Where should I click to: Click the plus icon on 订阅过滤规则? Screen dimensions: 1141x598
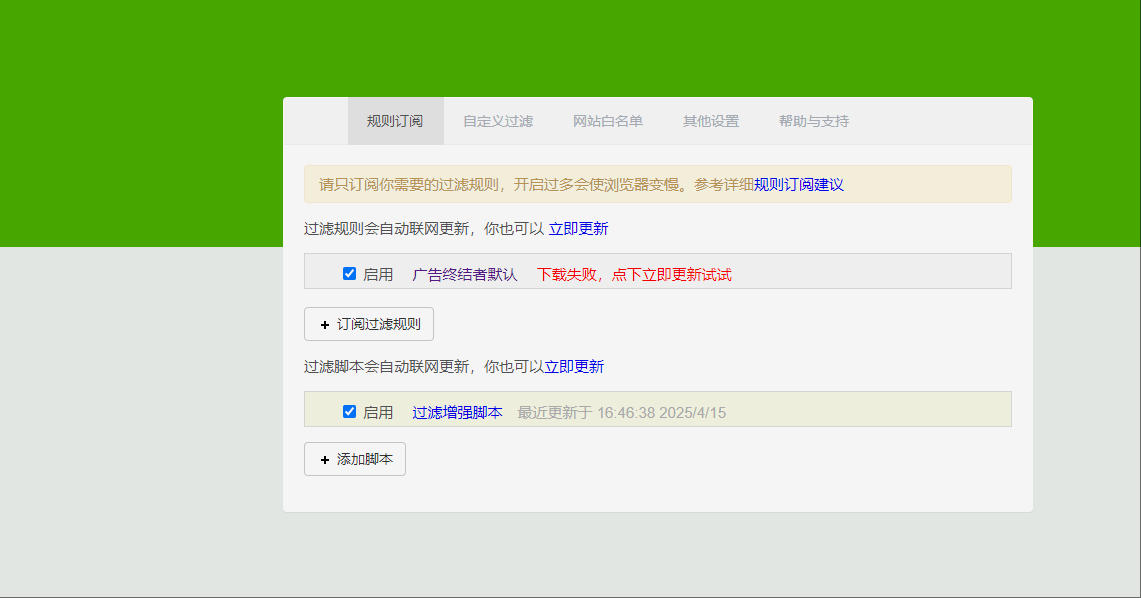(324, 325)
